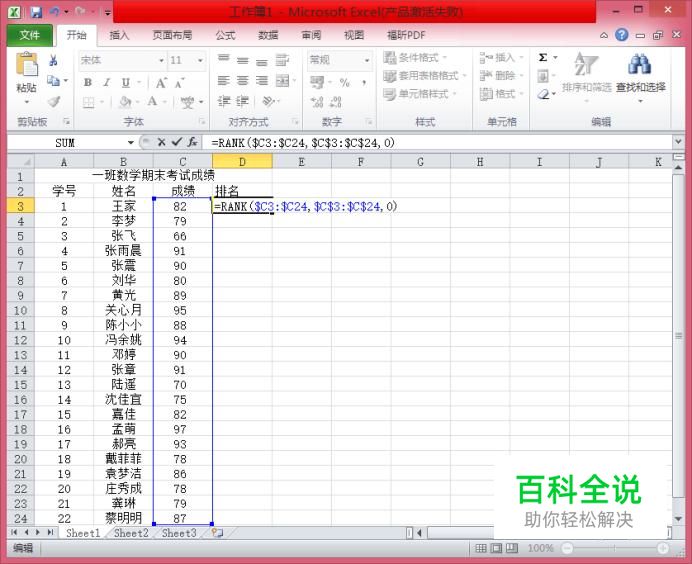Click the increase decimal icon
This screenshot has height=564, width=692.
[317, 102]
